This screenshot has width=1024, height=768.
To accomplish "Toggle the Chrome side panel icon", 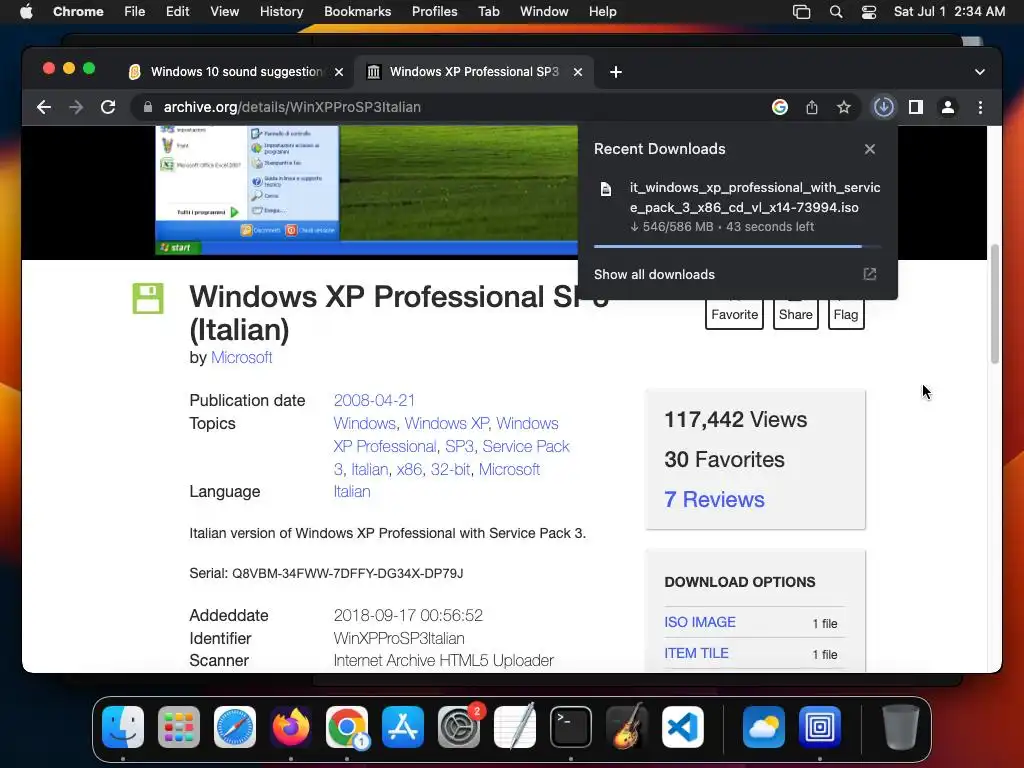I will pos(916,107).
